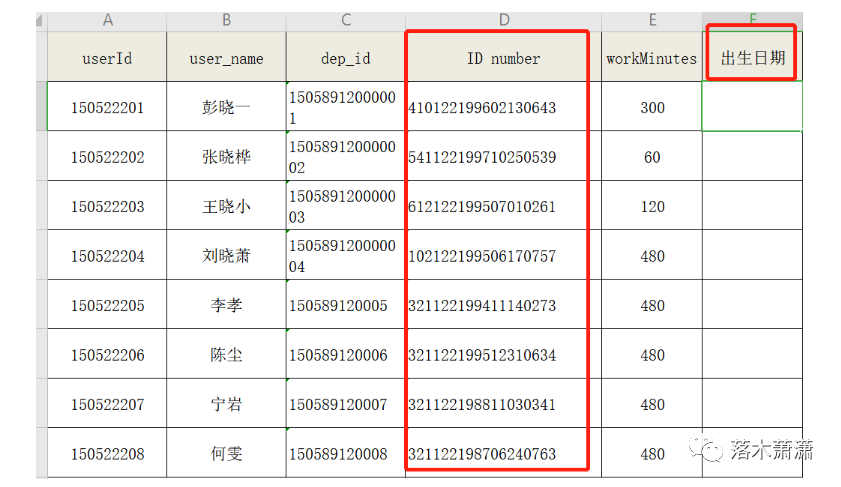Select ID cell 321122199512310634

click(503, 354)
